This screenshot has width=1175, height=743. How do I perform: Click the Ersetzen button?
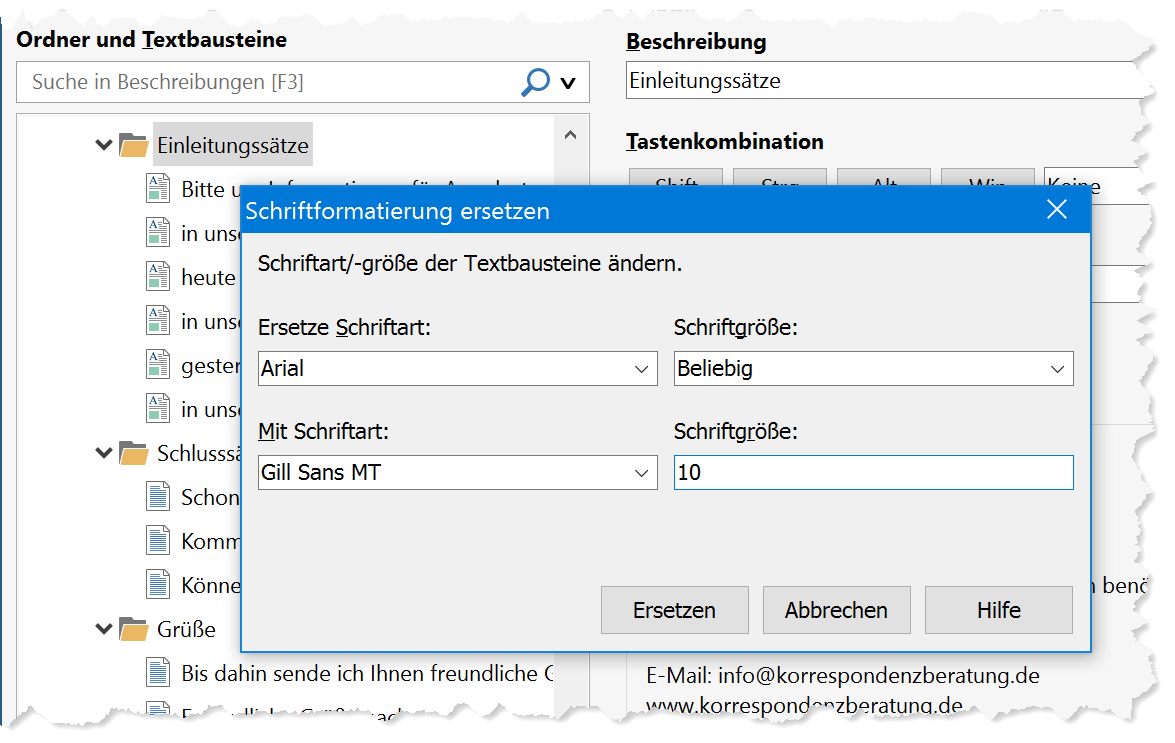point(674,610)
